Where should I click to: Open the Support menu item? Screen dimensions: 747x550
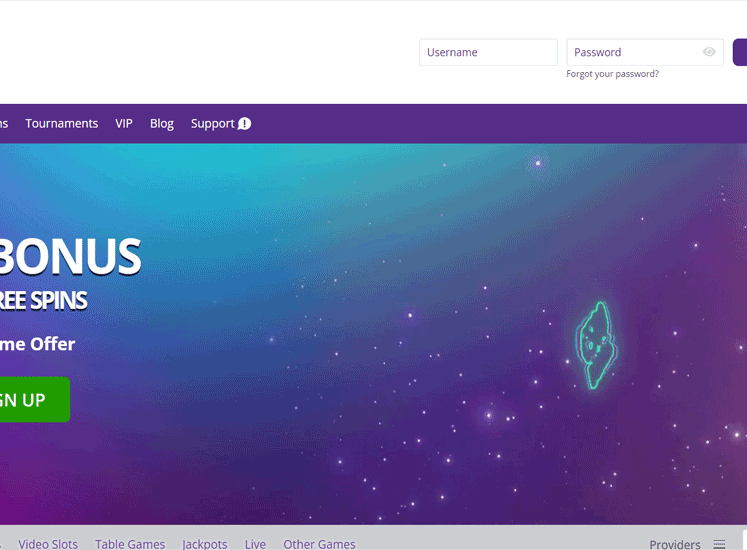pyautogui.click(x=212, y=124)
